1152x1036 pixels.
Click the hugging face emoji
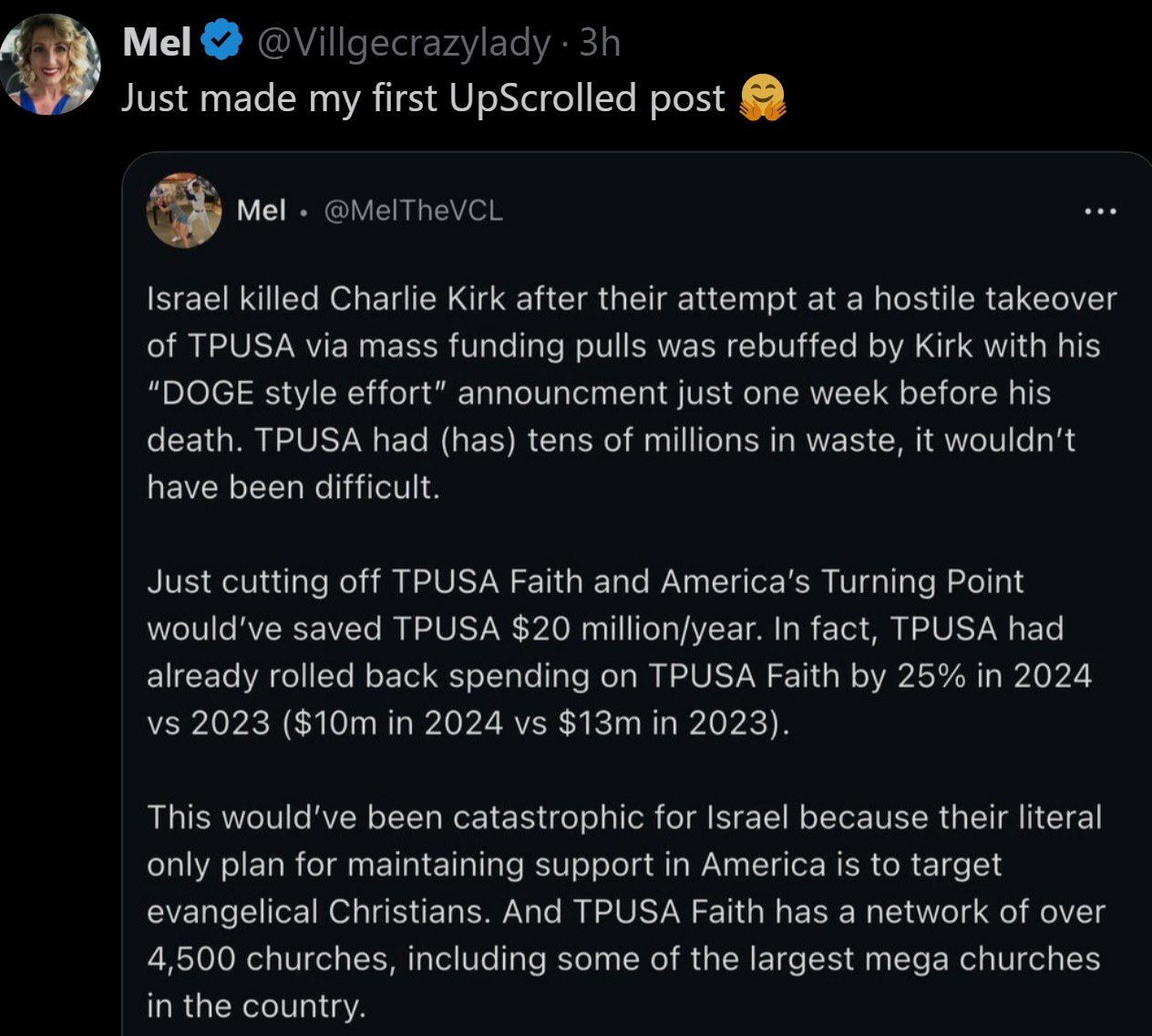[x=763, y=98]
